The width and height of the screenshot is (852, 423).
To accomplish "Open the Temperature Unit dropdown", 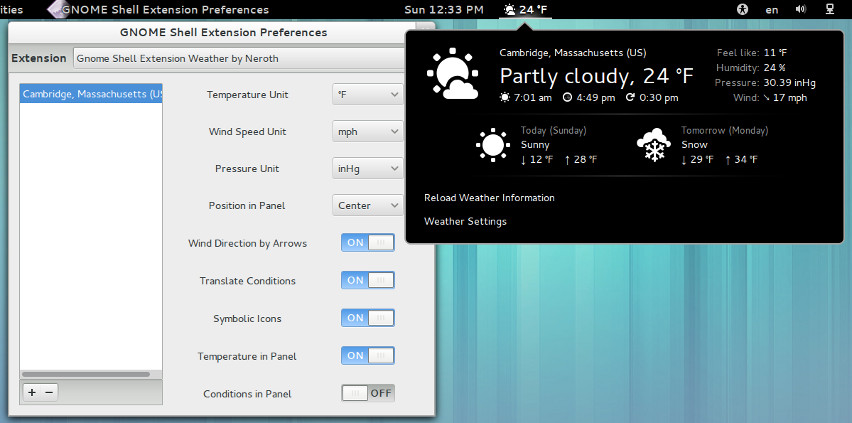I will (x=368, y=95).
